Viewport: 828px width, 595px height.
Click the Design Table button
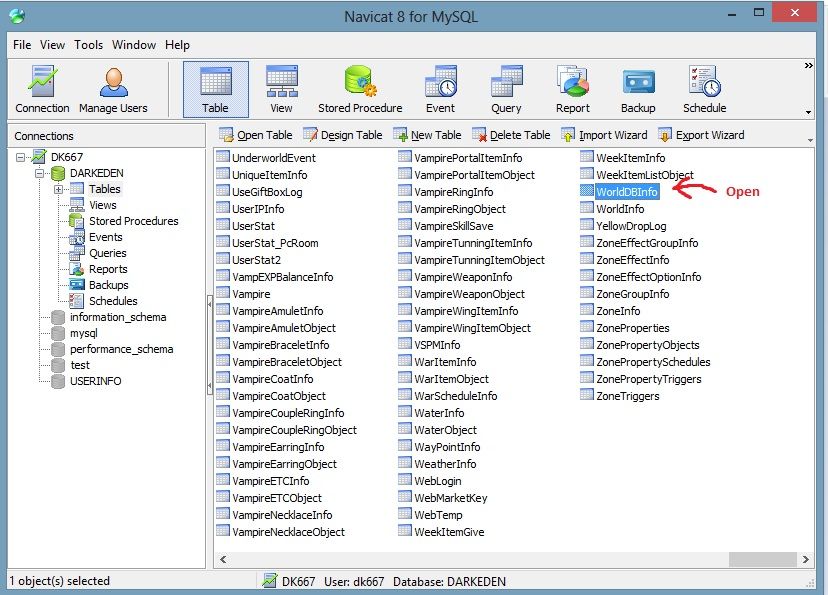point(343,135)
